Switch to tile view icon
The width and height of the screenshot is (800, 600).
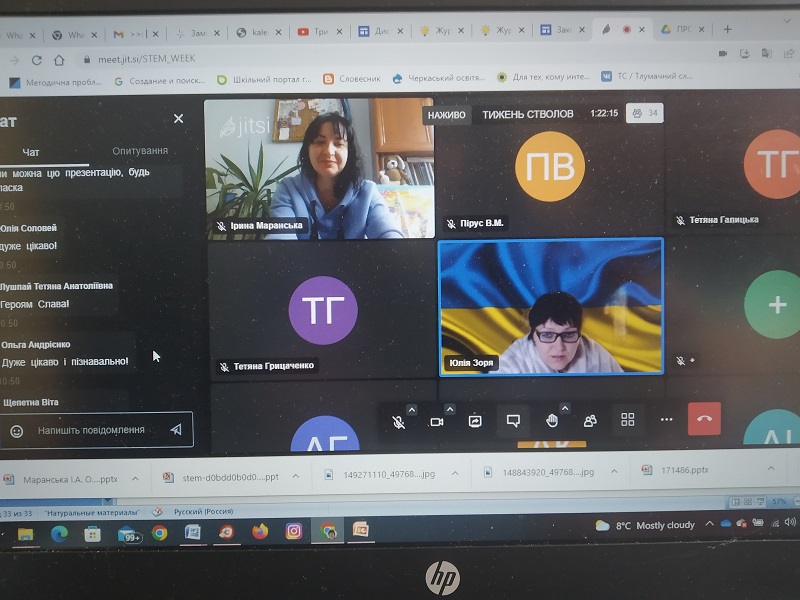pos(628,420)
